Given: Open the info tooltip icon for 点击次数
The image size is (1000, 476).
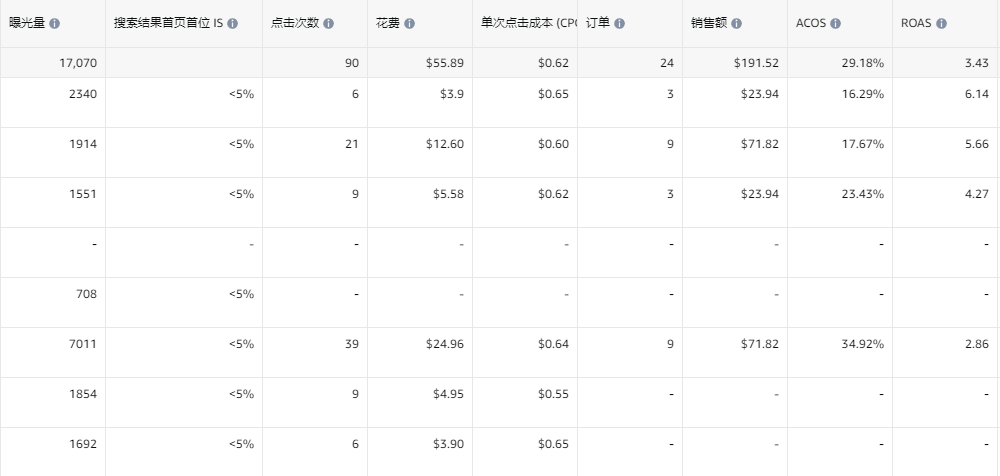Looking at the screenshot, I should pos(329,23).
